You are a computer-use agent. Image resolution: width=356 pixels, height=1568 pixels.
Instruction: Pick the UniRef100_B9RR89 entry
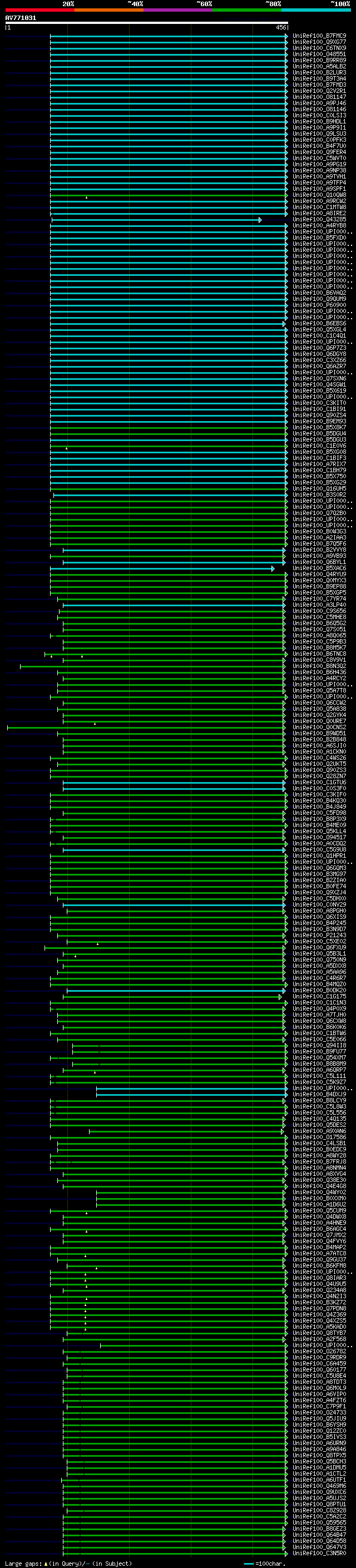pos(319,60)
